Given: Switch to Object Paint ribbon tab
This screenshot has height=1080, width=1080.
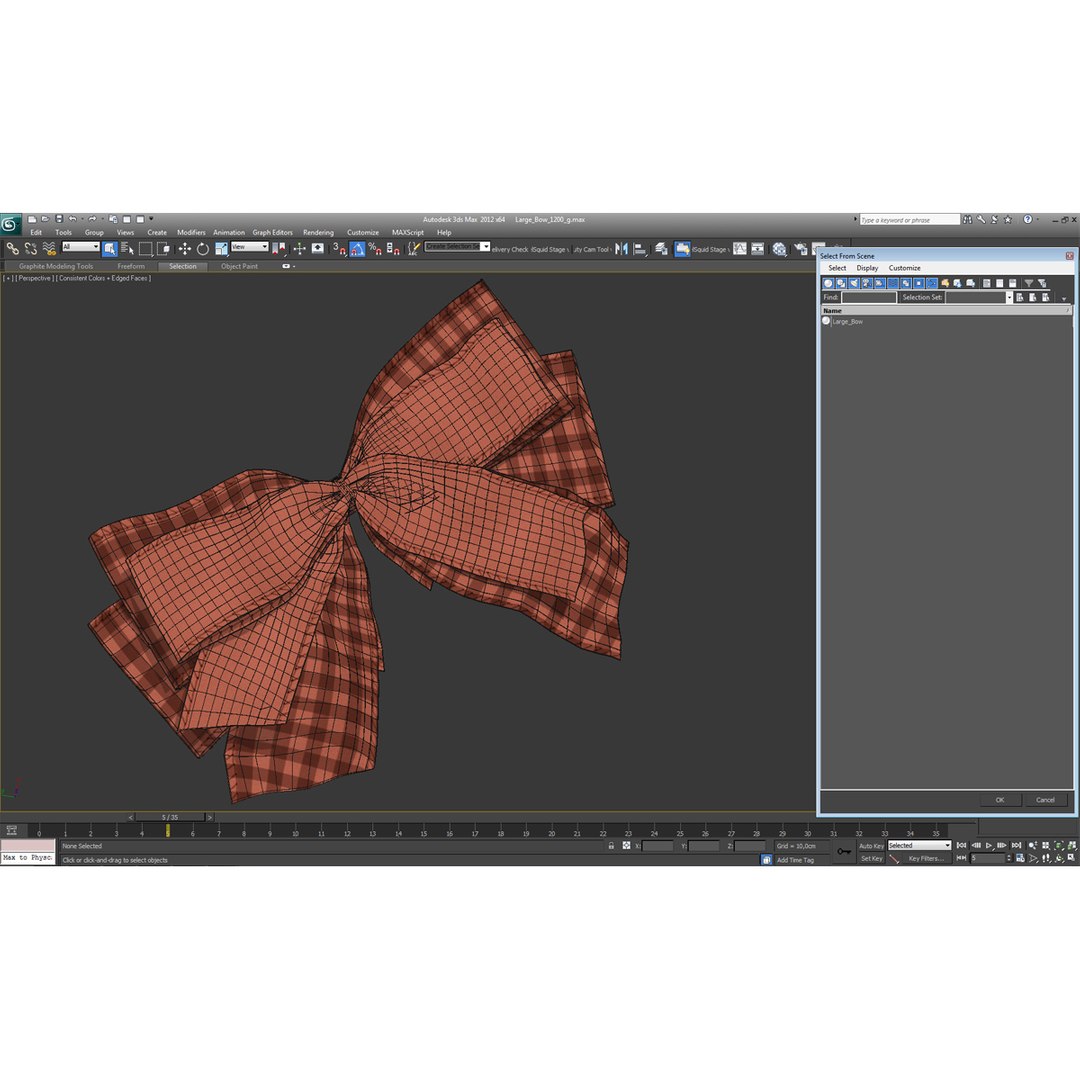Looking at the screenshot, I should coord(239,266).
